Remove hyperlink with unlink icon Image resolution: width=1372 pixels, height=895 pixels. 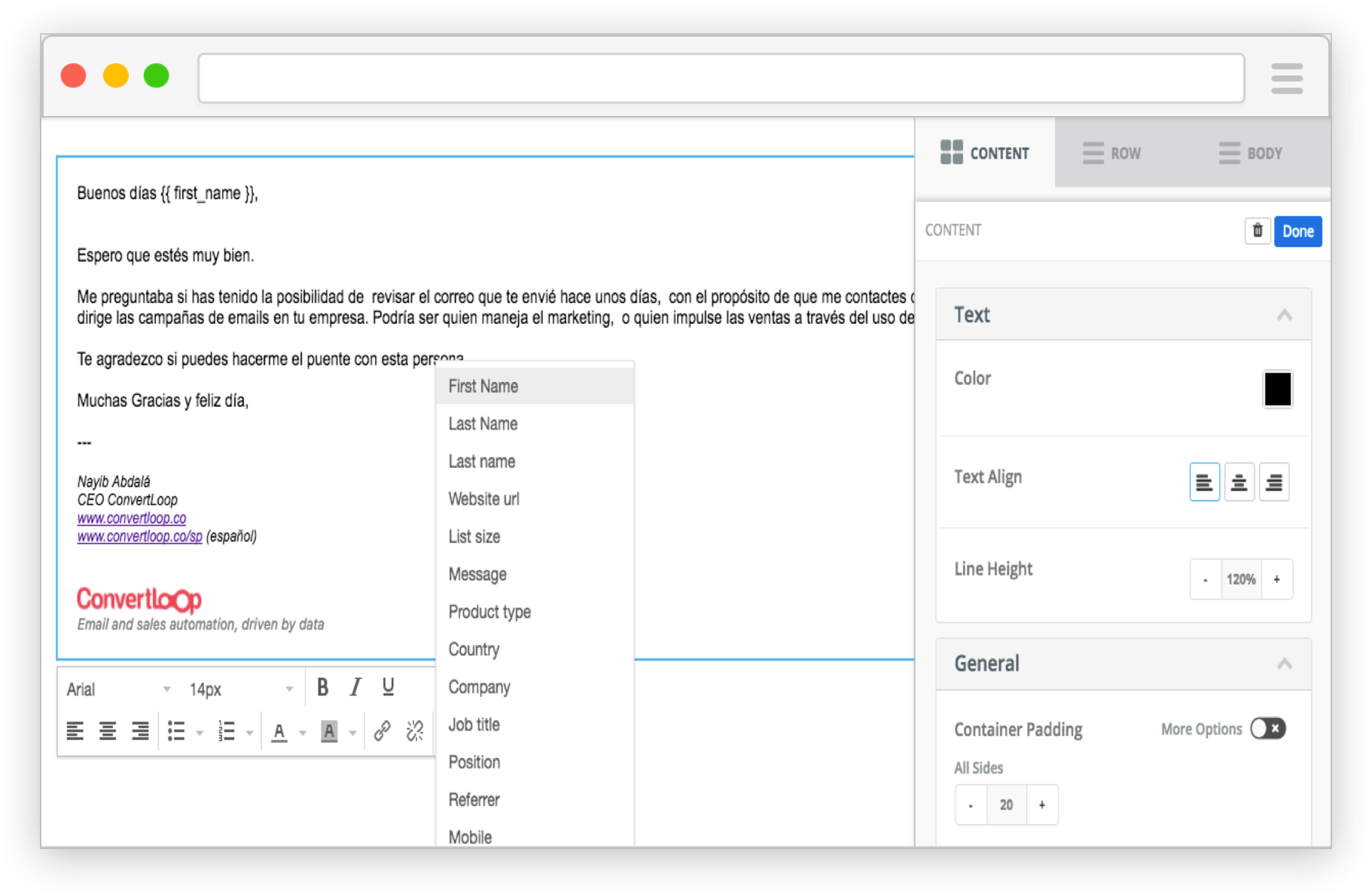415,731
